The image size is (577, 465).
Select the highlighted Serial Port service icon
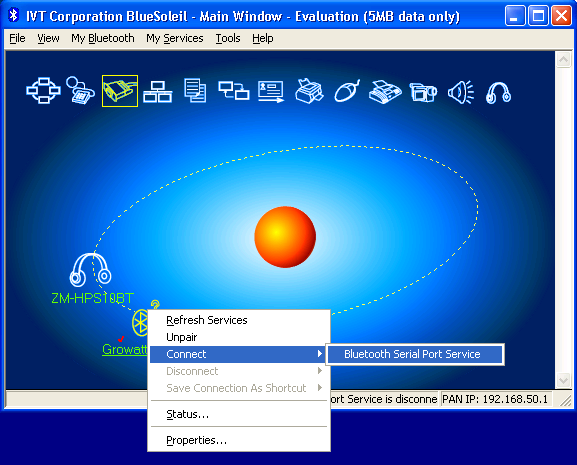pos(120,91)
